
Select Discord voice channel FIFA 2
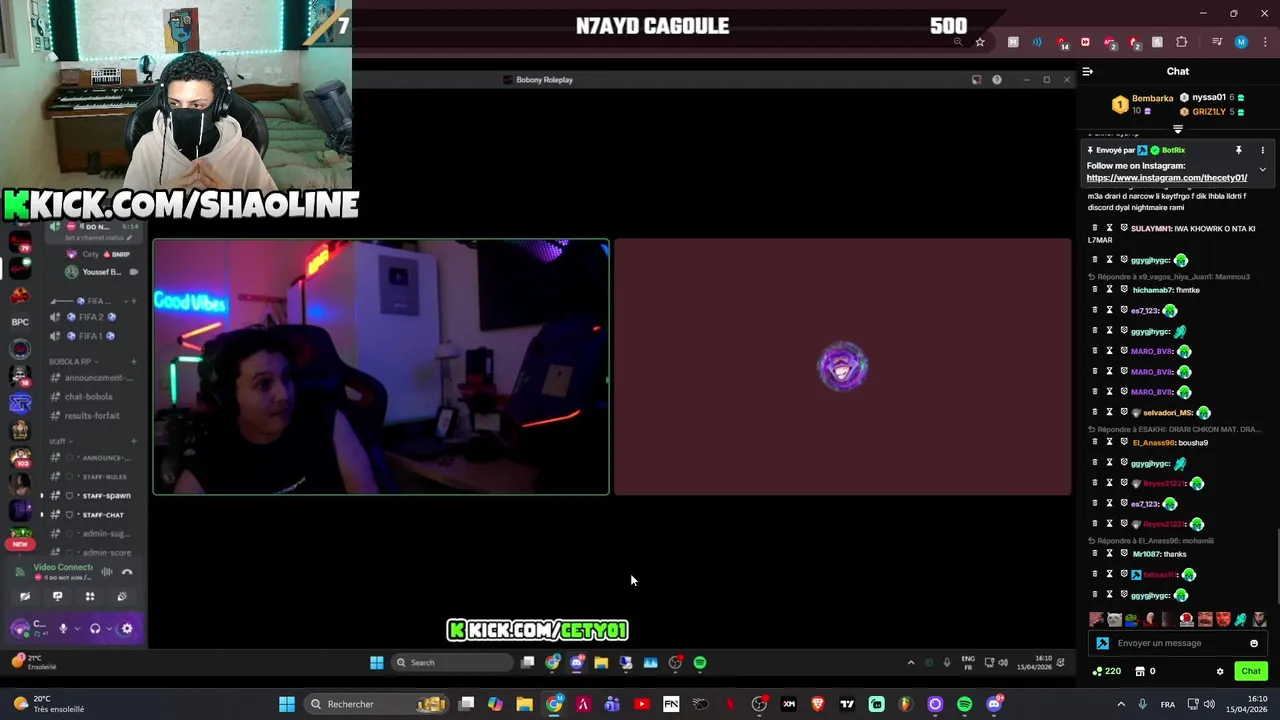pos(92,317)
